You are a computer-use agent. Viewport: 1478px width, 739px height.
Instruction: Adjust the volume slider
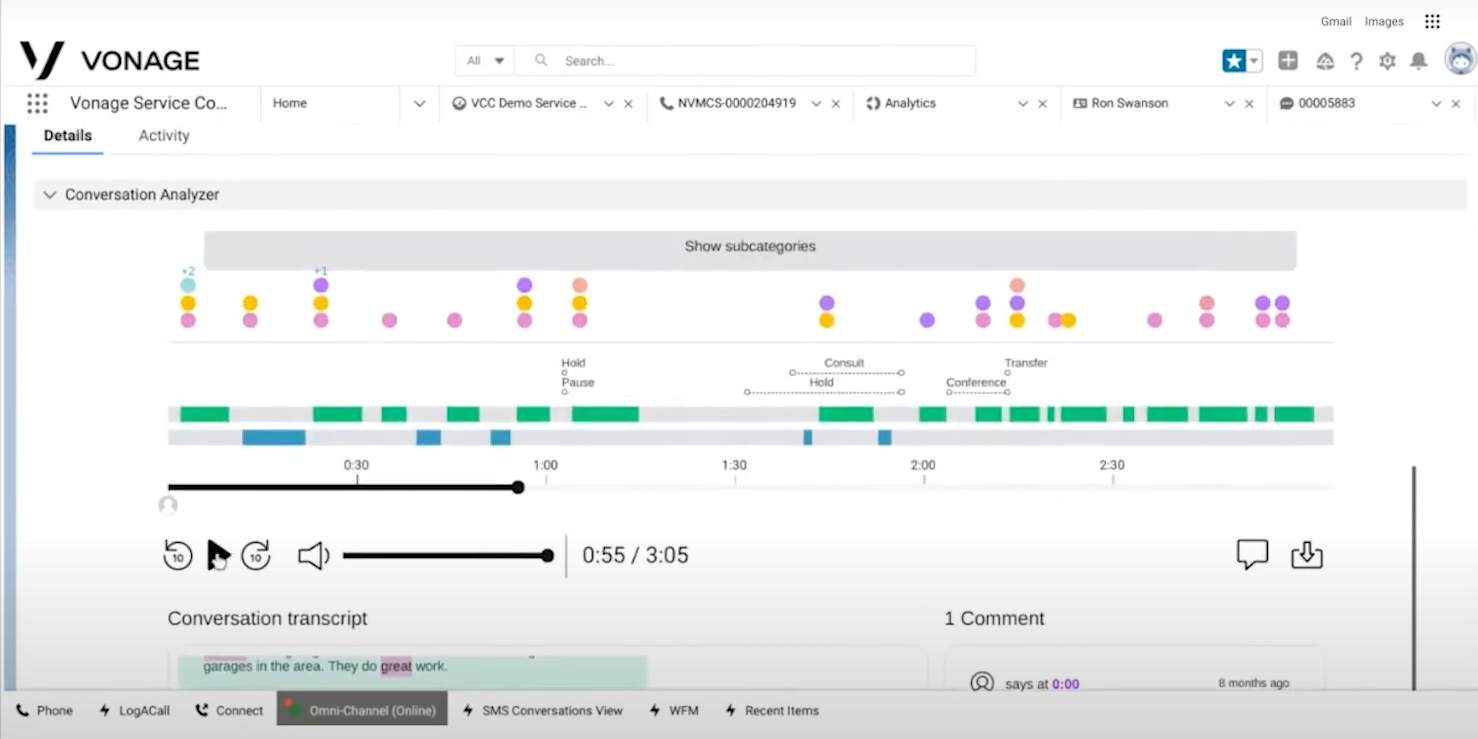(x=448, y=556)
